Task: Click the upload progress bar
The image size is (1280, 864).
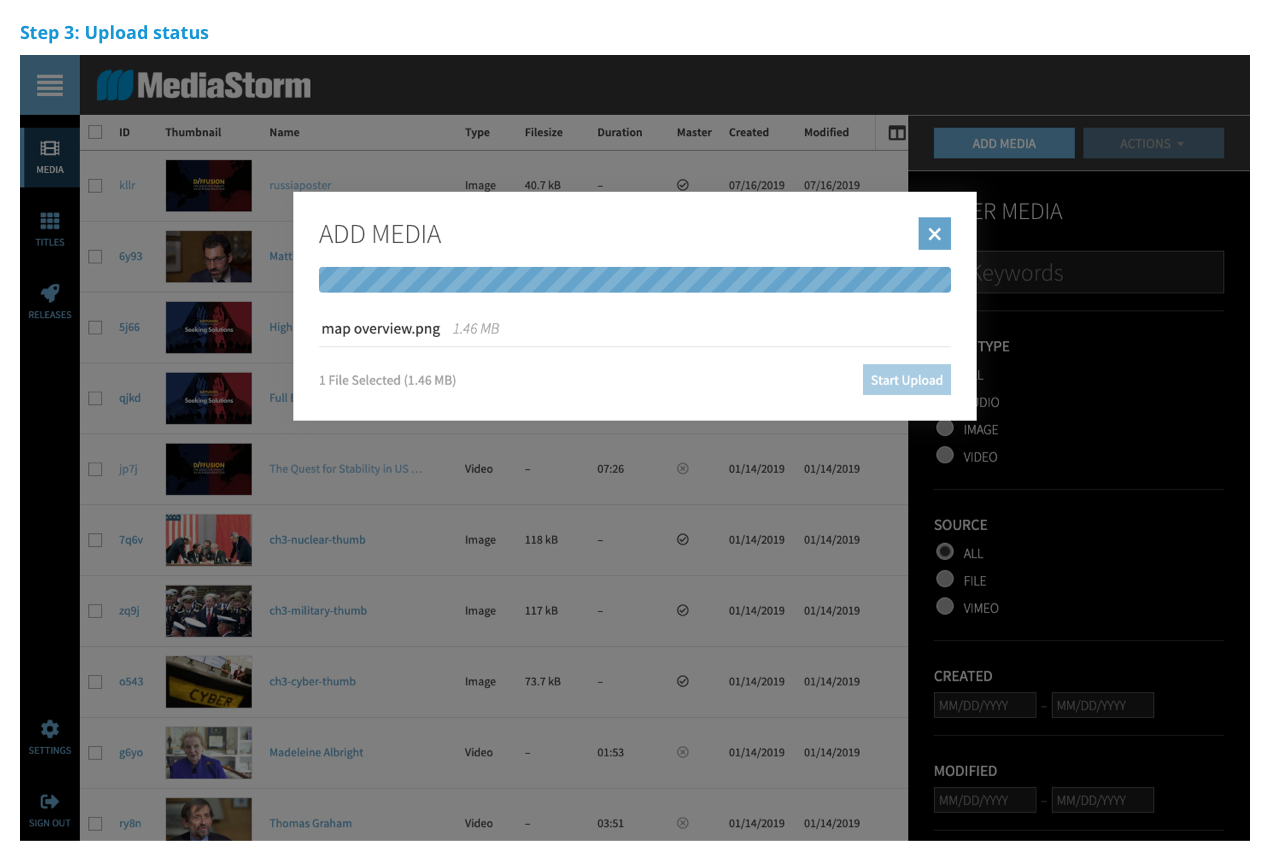Action: click(x=634, y=280)
